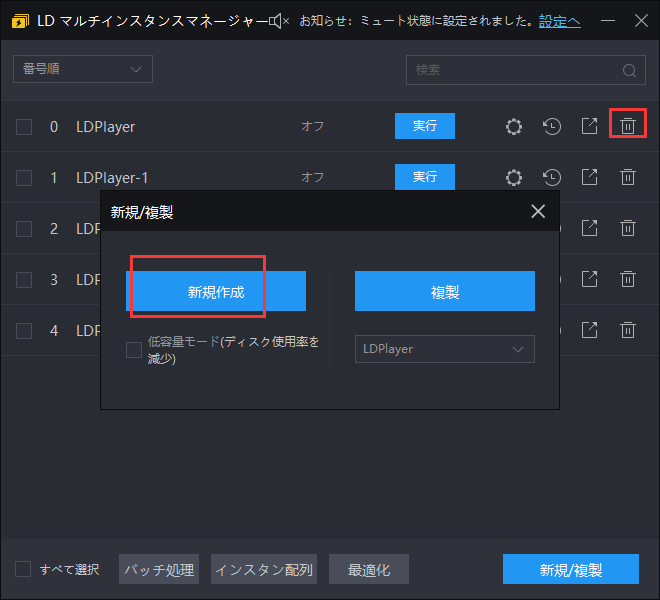The height and width of the screenshot is (600, 660).
Task: Click the オフ status of instance 0
Action: [312, 126]
